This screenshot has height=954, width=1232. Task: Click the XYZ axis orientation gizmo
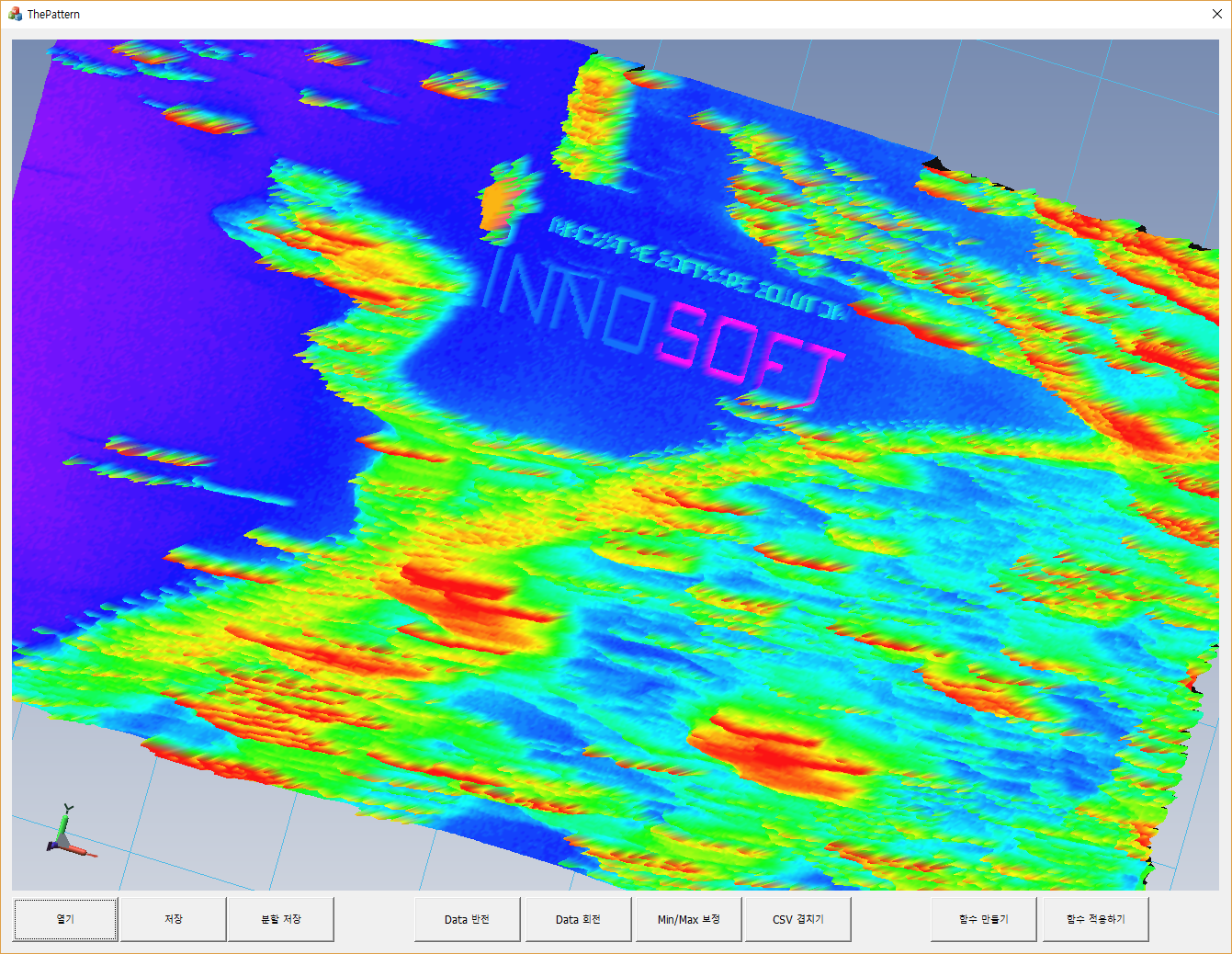(70, 833)
